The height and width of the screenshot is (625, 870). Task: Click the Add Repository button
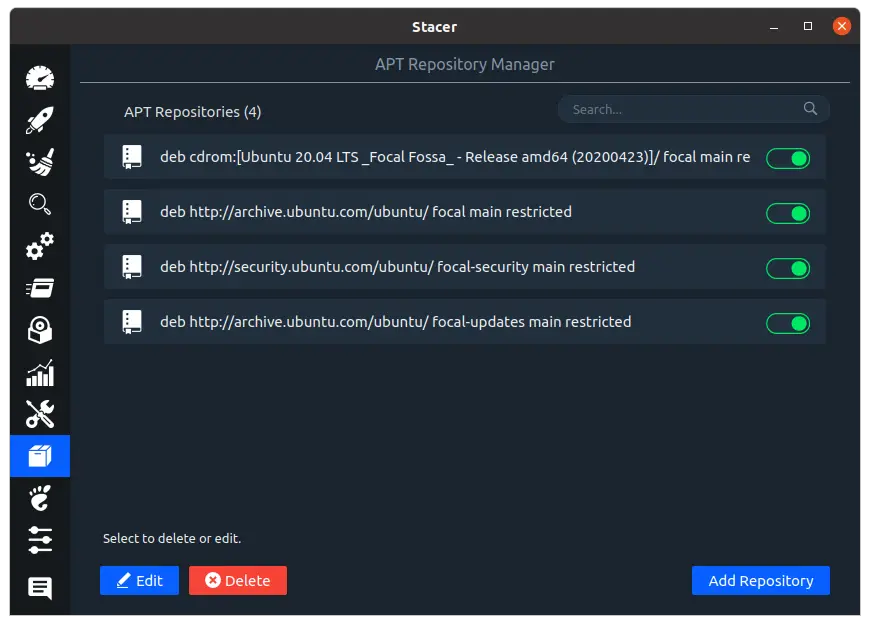(761, 581)
